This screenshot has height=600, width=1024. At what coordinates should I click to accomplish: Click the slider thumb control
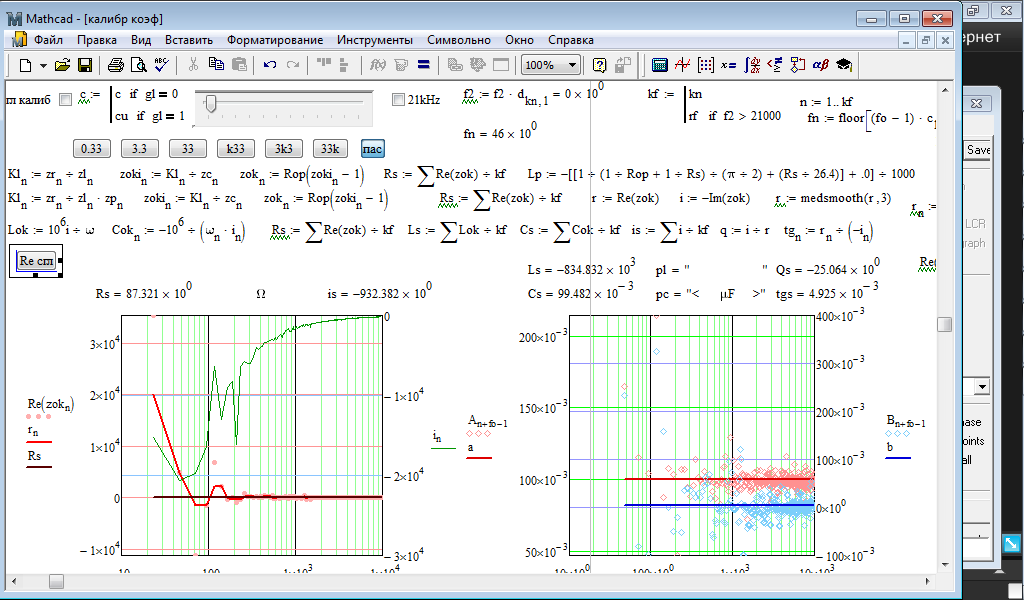[210, 102]
